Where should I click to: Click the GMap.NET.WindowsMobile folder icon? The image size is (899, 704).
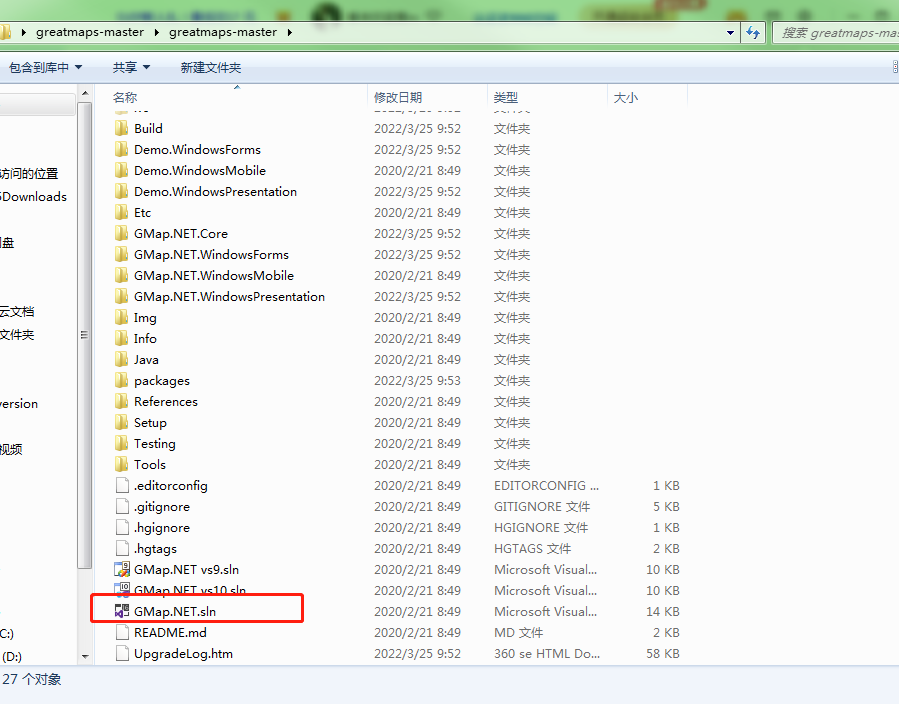click(122, 276)
